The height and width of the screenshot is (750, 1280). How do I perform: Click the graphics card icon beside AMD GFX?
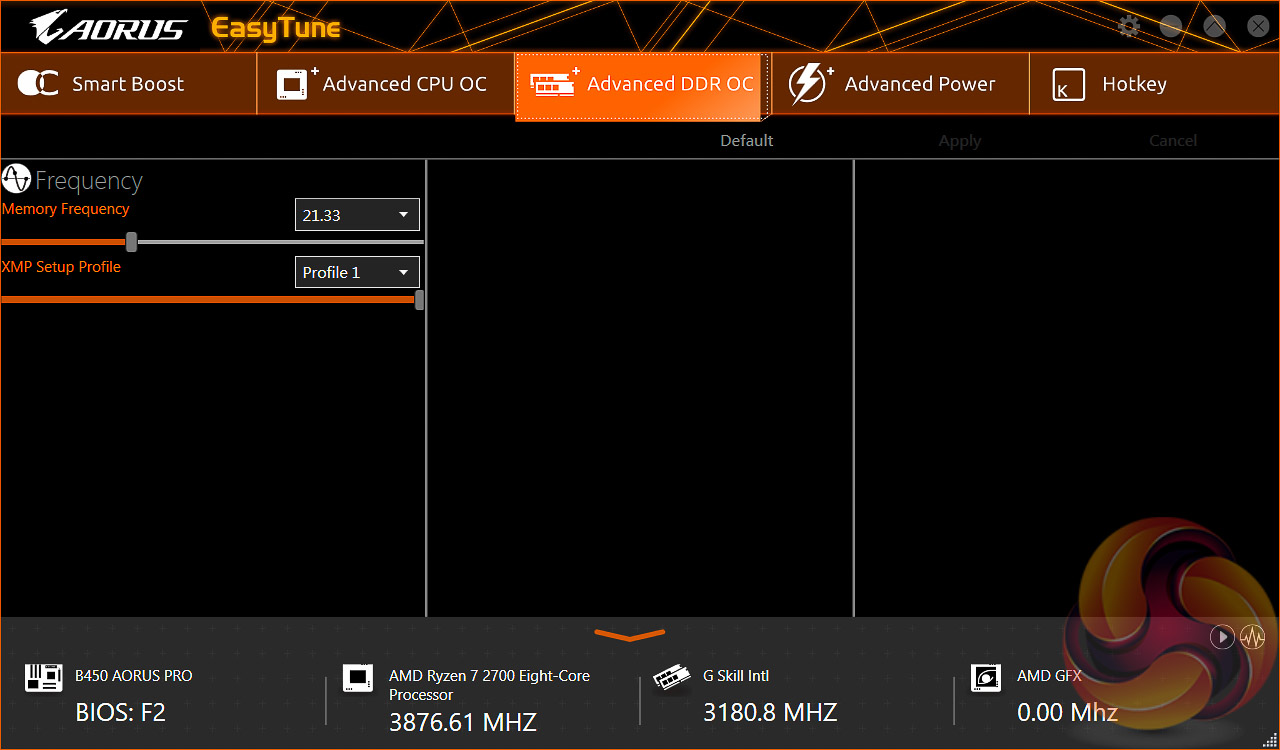(x=986, y=678)
